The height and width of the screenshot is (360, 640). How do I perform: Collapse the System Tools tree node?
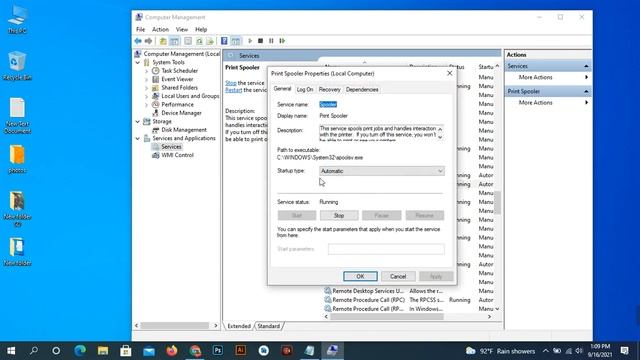pos(138,62)
